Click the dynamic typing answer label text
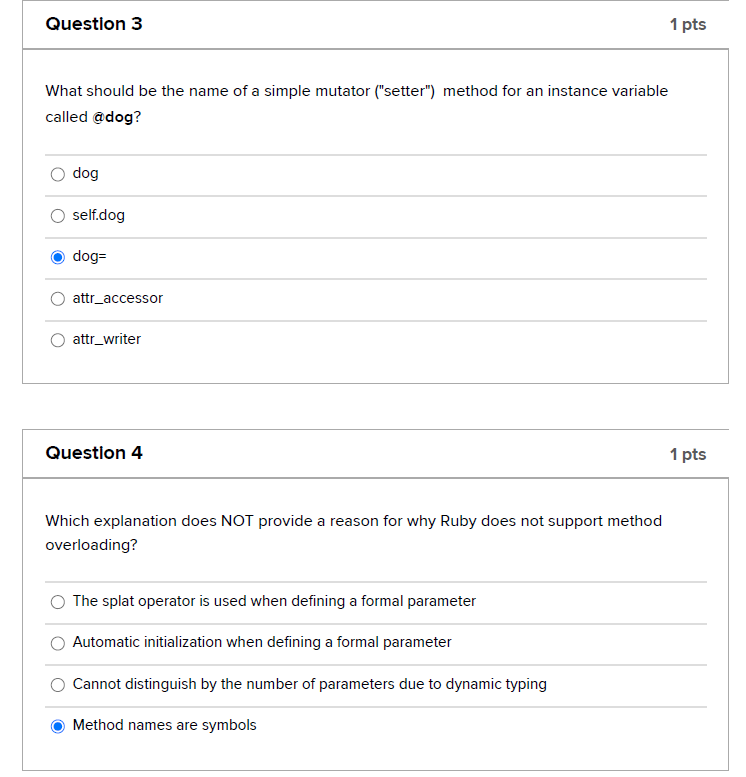Viewport: 746px width, 777px height. point(310,684)
